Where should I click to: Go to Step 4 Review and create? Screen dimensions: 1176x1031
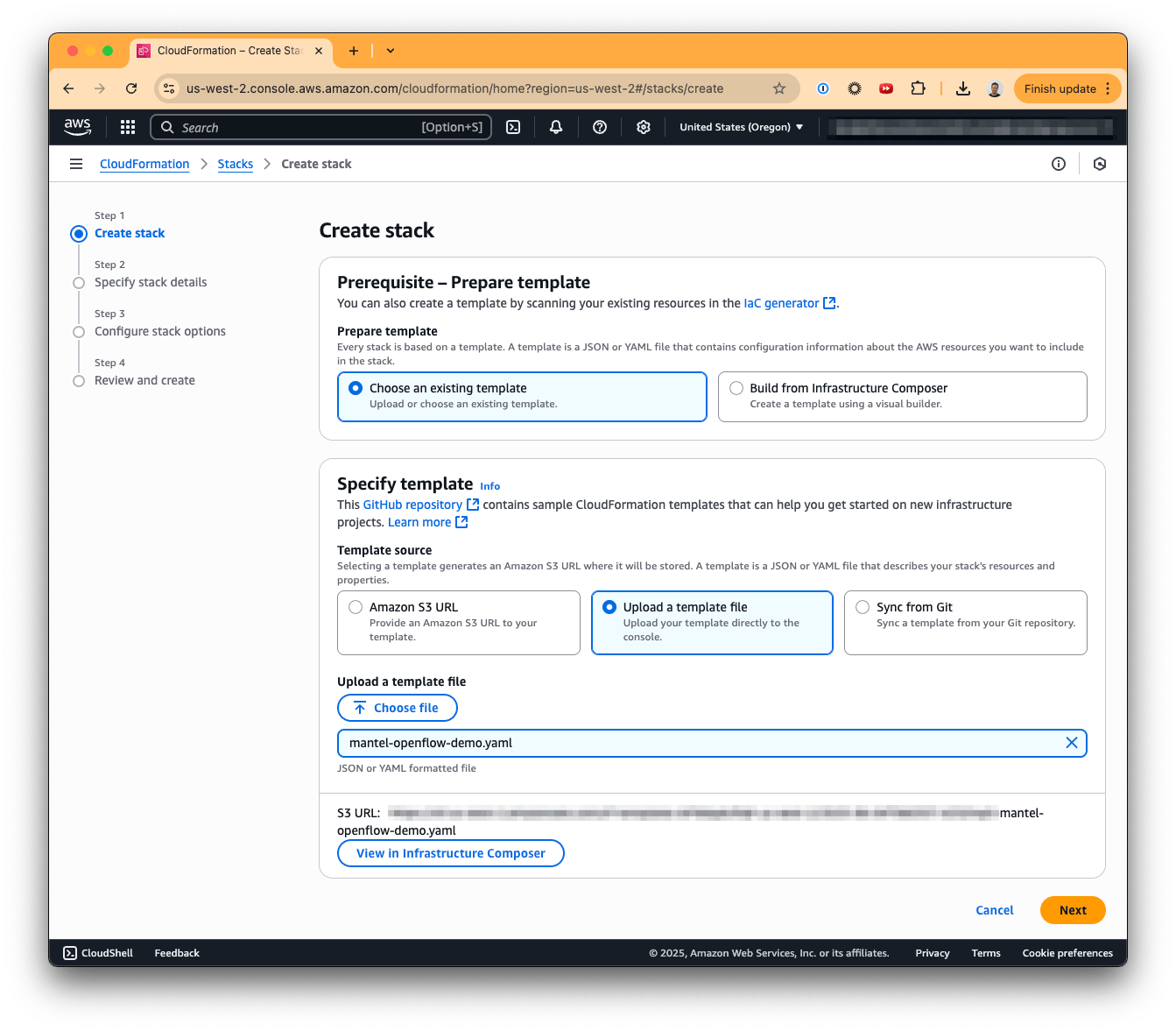[144, 380]
